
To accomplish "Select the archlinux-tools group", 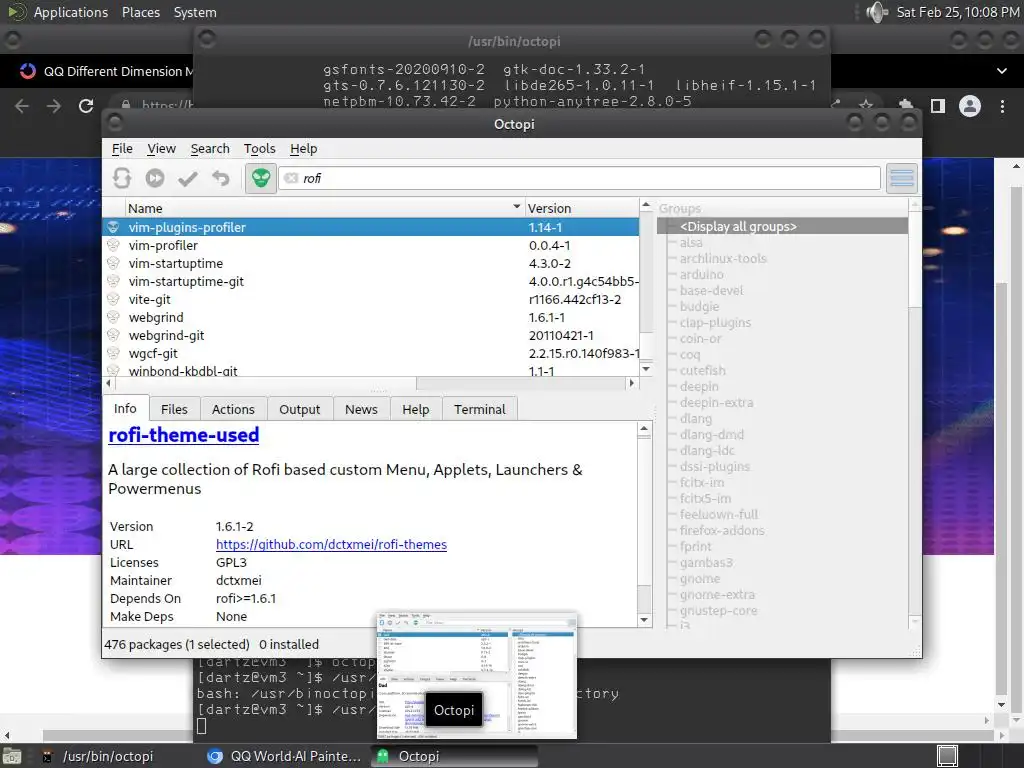I will (723, 259).
